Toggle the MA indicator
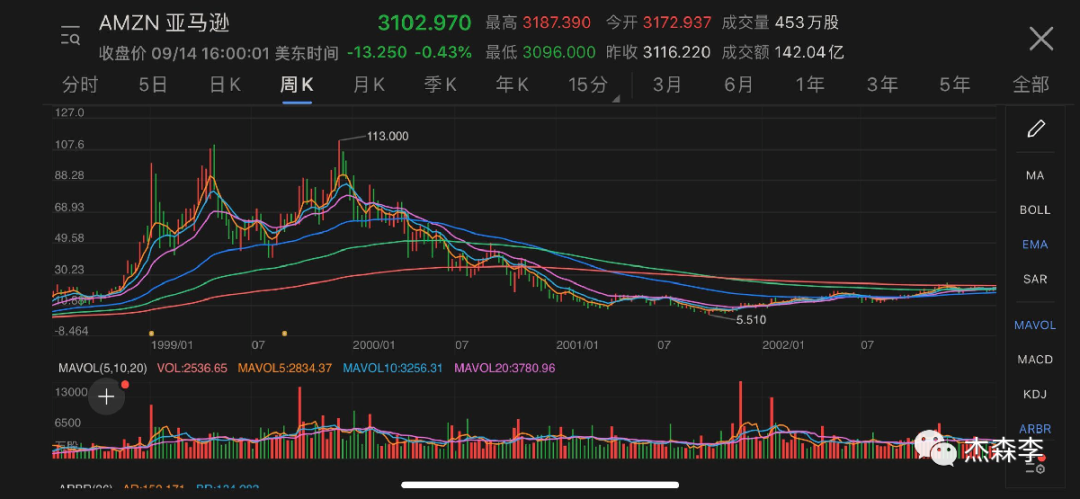Image resolution: width=1080 pixels, height=499 pixels. pyautogui.click(x=1035, y=176)
